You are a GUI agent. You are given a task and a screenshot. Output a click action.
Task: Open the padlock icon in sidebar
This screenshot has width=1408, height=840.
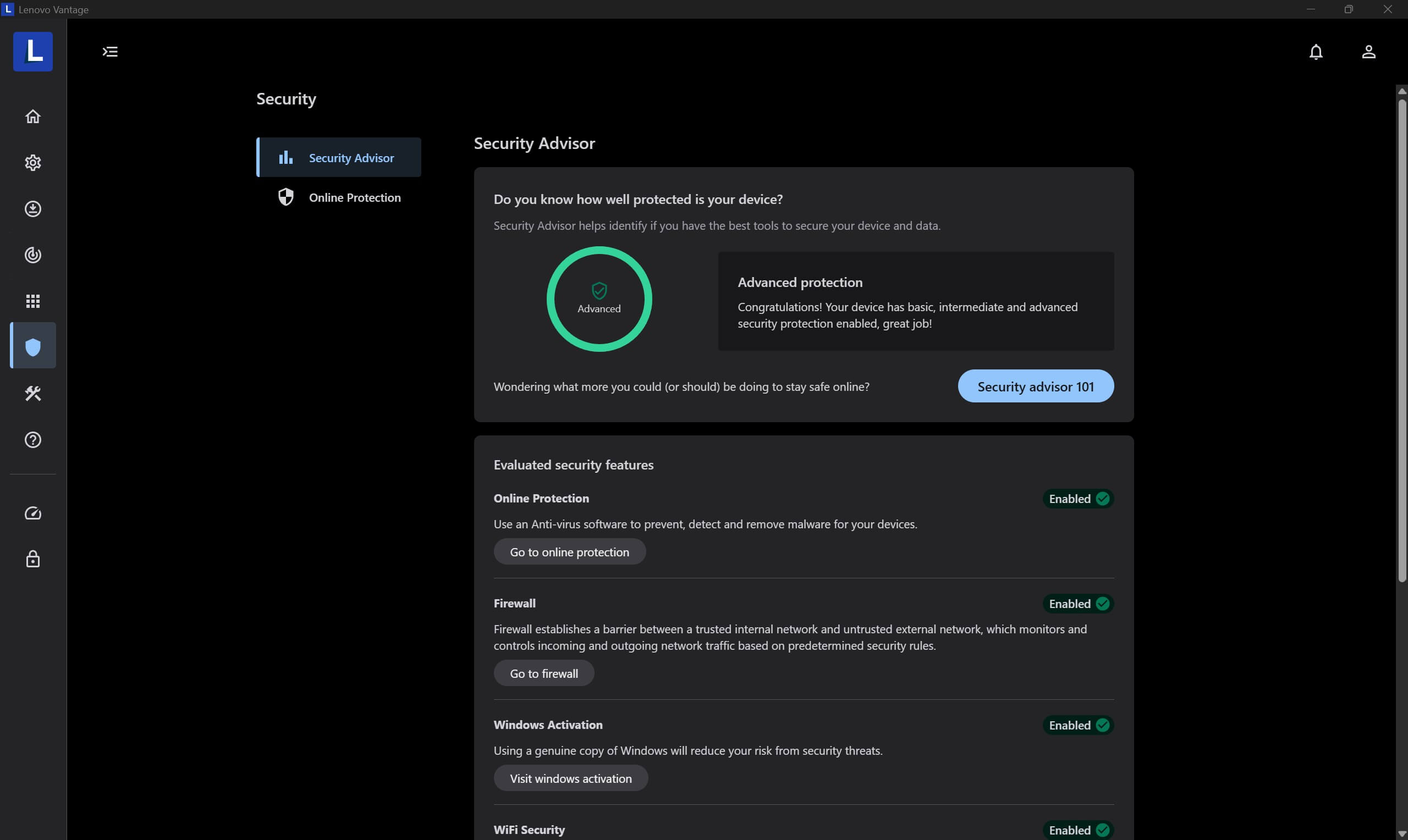tap(33, 559)
